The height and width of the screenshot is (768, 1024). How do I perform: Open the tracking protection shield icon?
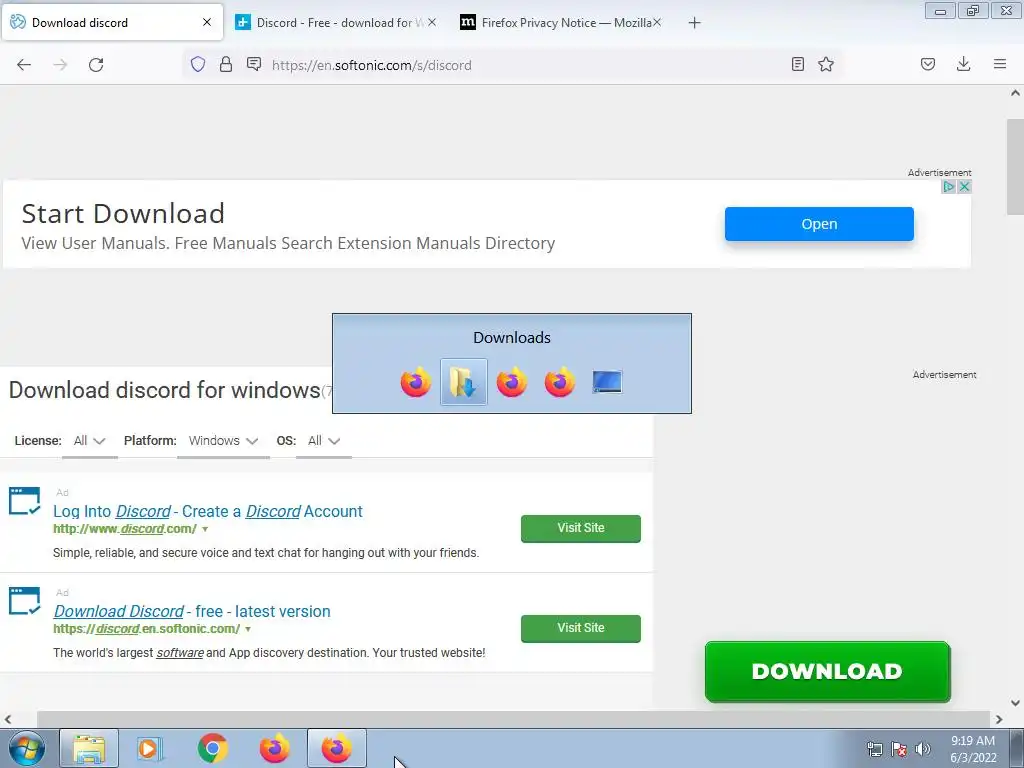point(198,64)
